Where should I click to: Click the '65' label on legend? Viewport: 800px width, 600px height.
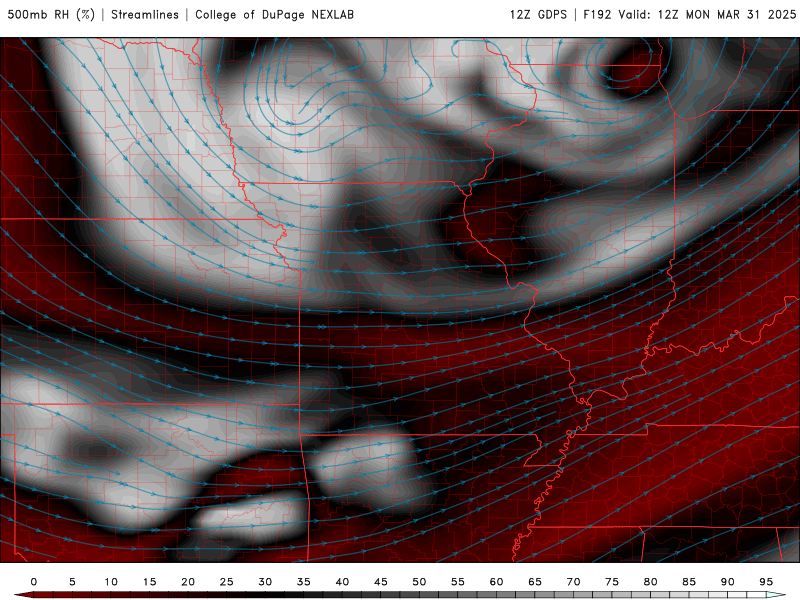535,582
